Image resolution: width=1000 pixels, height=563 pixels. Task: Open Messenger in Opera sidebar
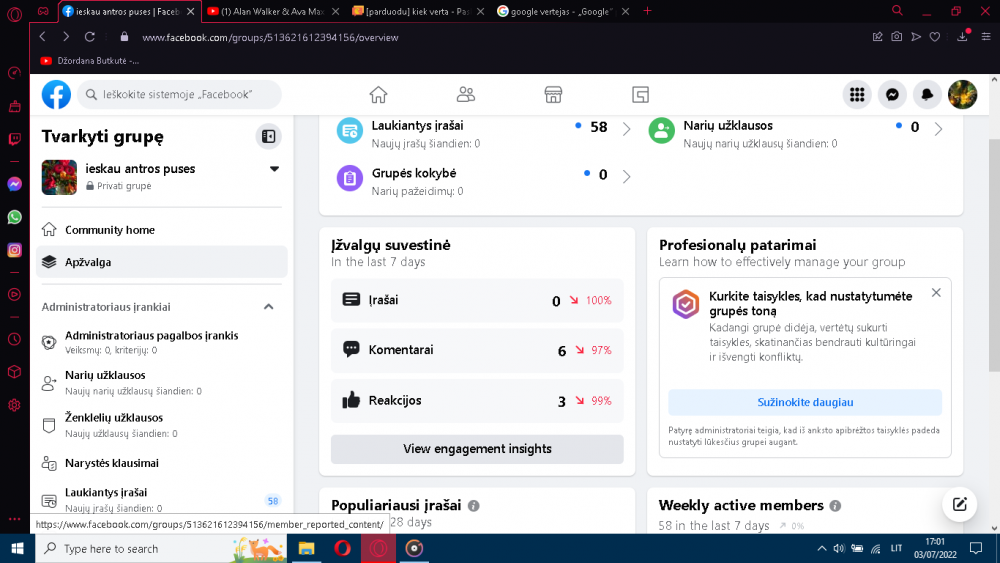pos(15,184)
